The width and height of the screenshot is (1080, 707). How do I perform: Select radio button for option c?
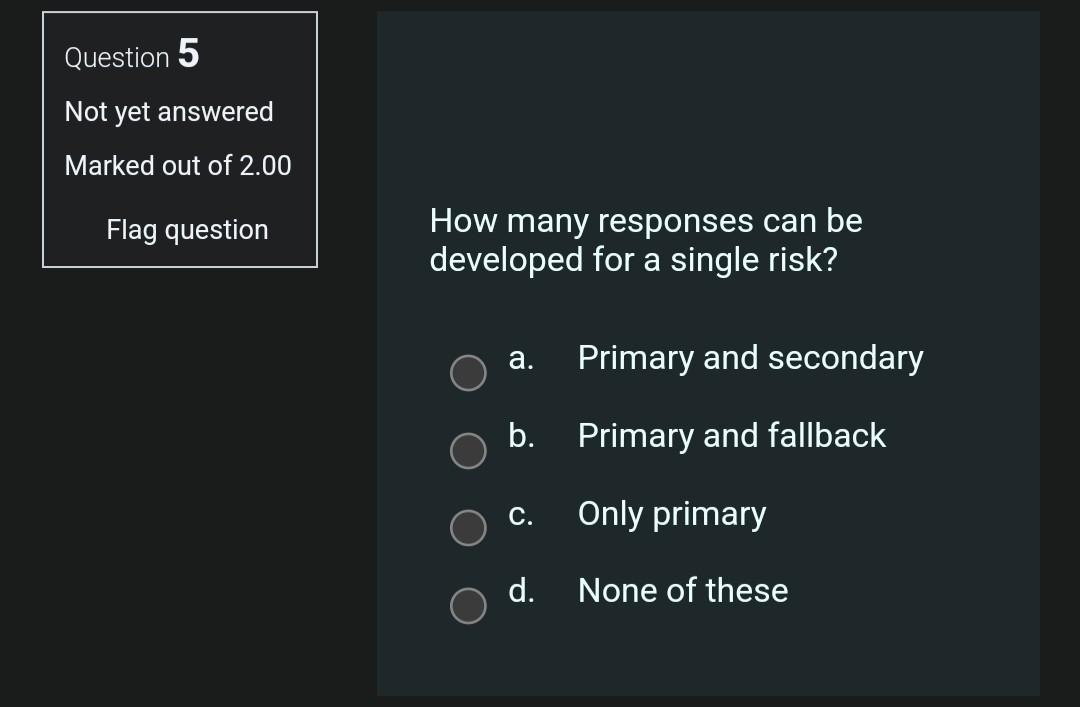point(468,528)
